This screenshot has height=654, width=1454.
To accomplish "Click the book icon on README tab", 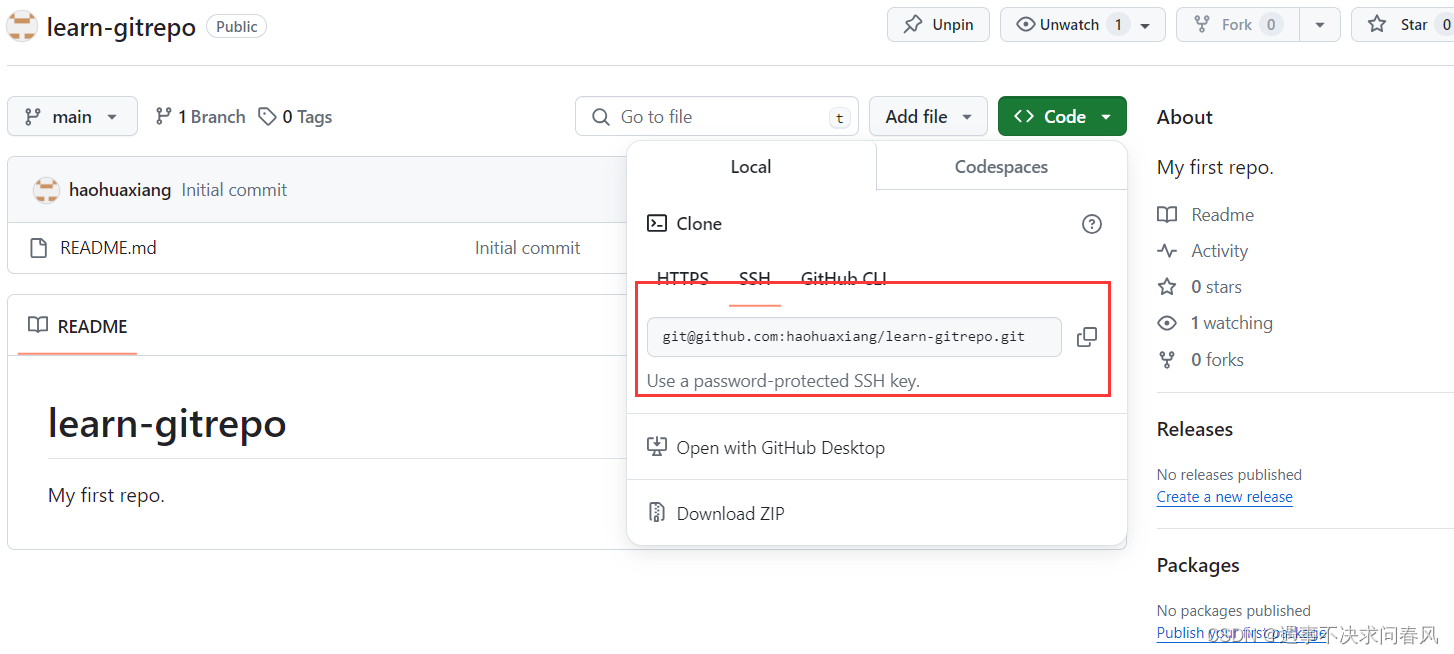I will point(38,326).
